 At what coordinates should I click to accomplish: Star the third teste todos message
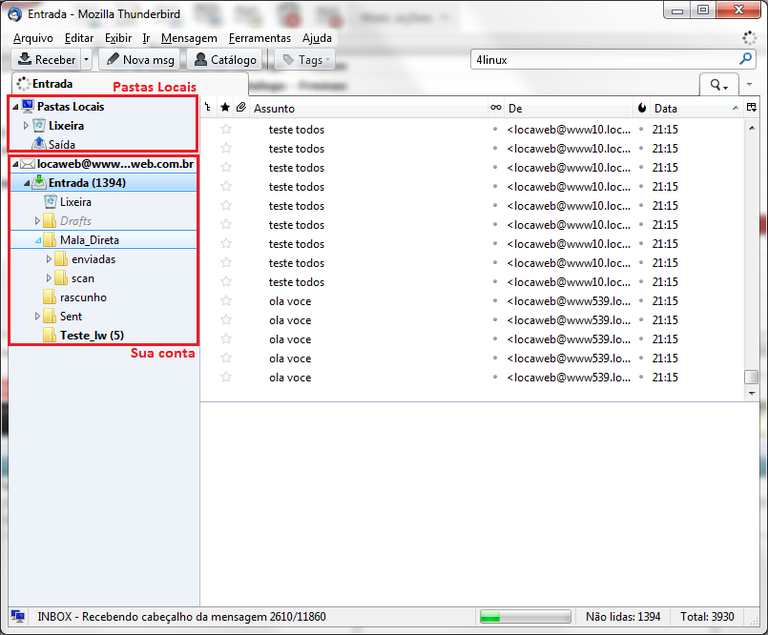226,168
